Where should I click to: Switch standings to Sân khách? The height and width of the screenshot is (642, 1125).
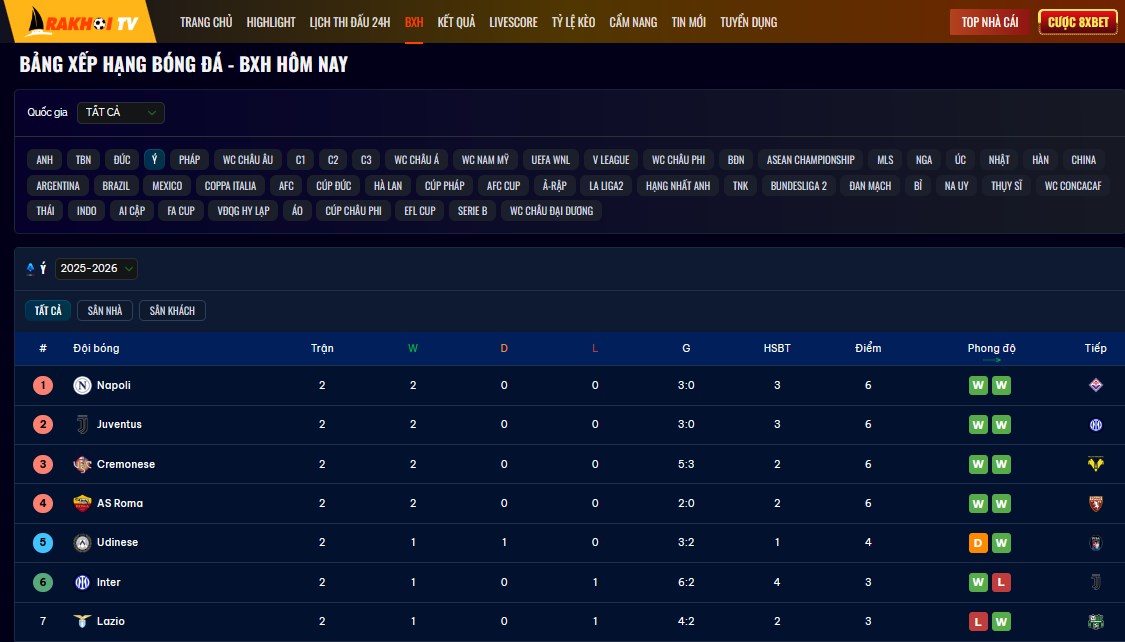[x=172, y=311]
